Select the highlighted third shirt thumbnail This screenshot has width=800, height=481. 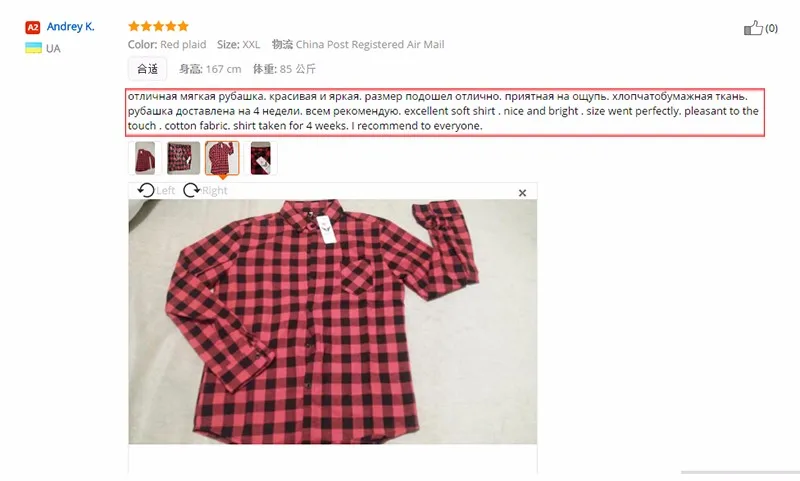[x=222, y=158]
